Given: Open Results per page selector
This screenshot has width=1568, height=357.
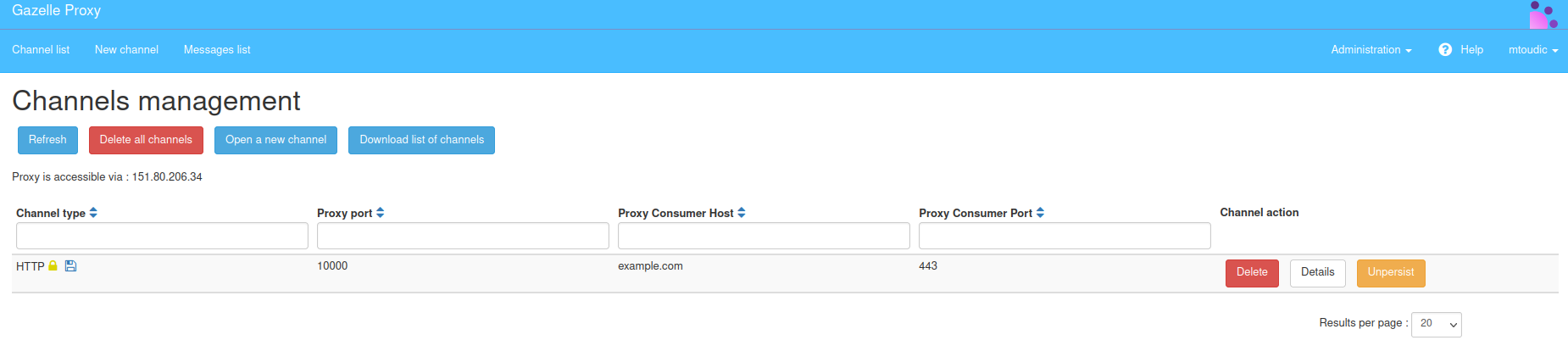Looking at the screenshot, I should (x=1436, y=324).
